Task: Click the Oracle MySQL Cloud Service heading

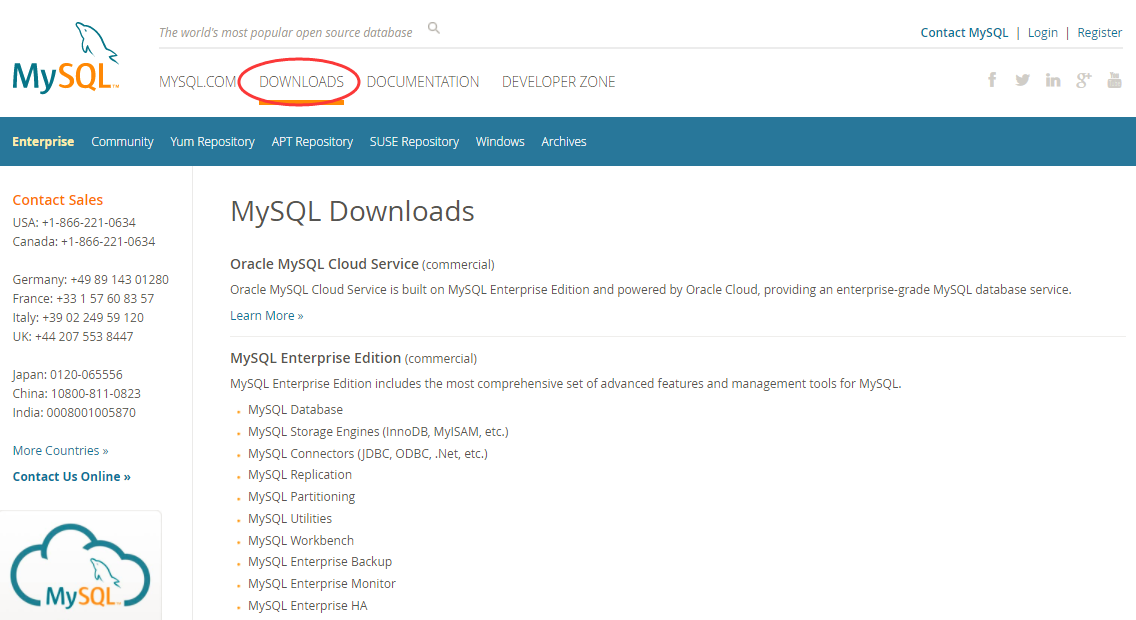Action: coord(325,264)
